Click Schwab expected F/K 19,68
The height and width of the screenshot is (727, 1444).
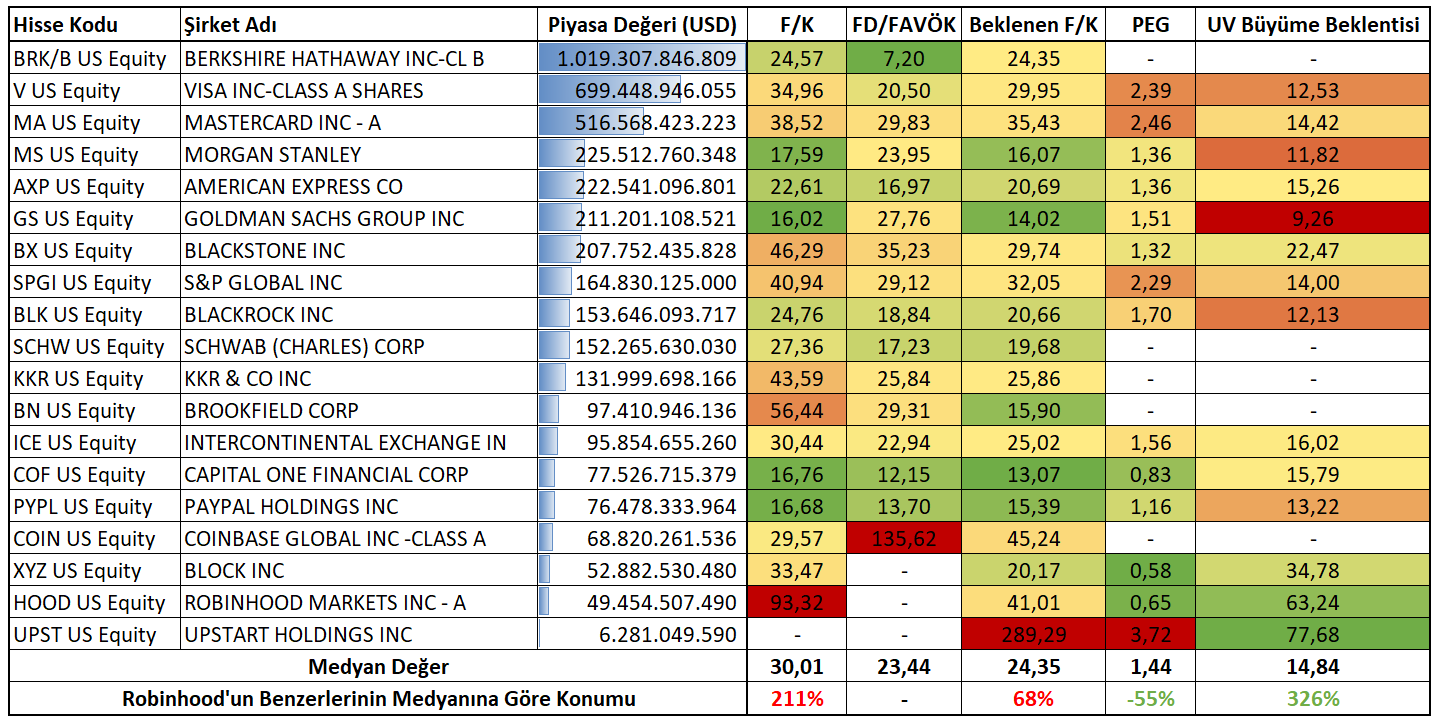(x=1033, y=346)
